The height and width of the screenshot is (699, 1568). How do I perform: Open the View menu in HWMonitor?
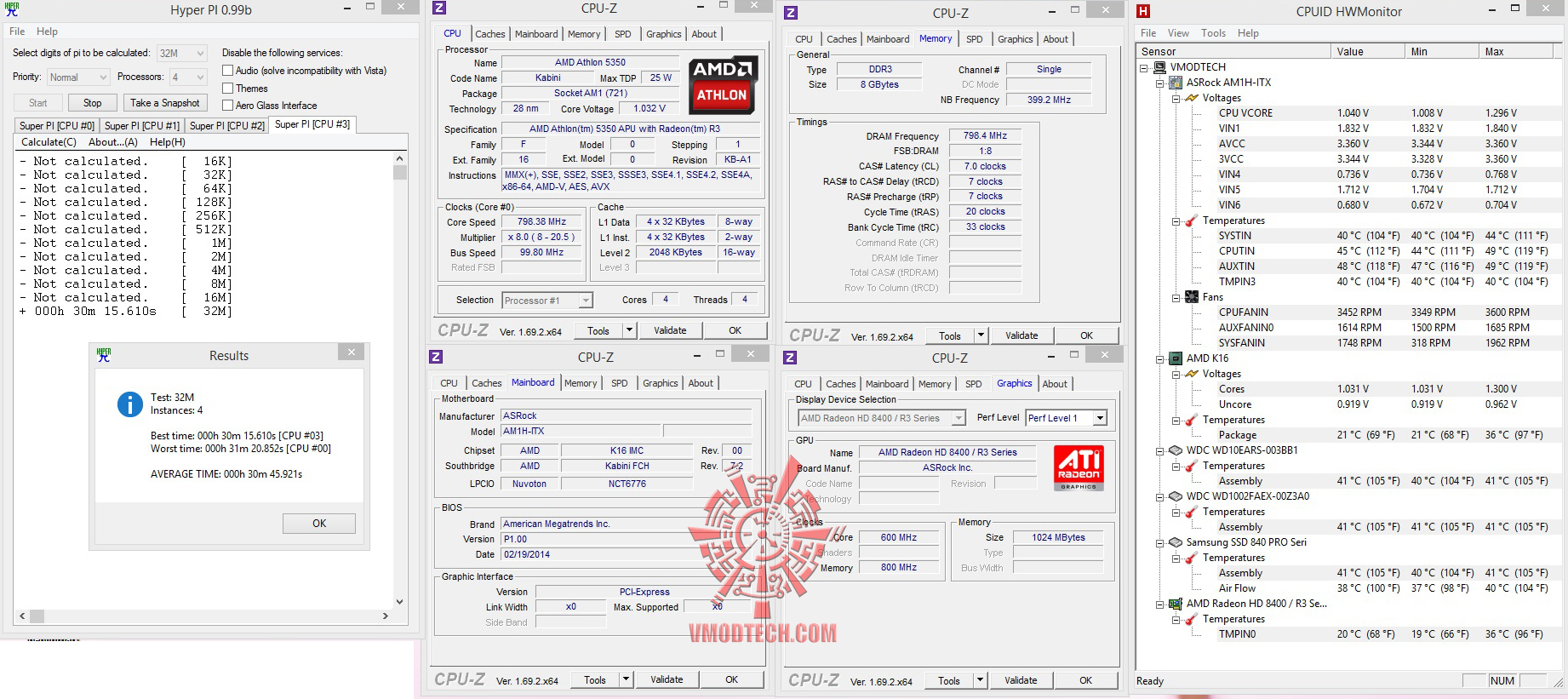[1179, 33]
